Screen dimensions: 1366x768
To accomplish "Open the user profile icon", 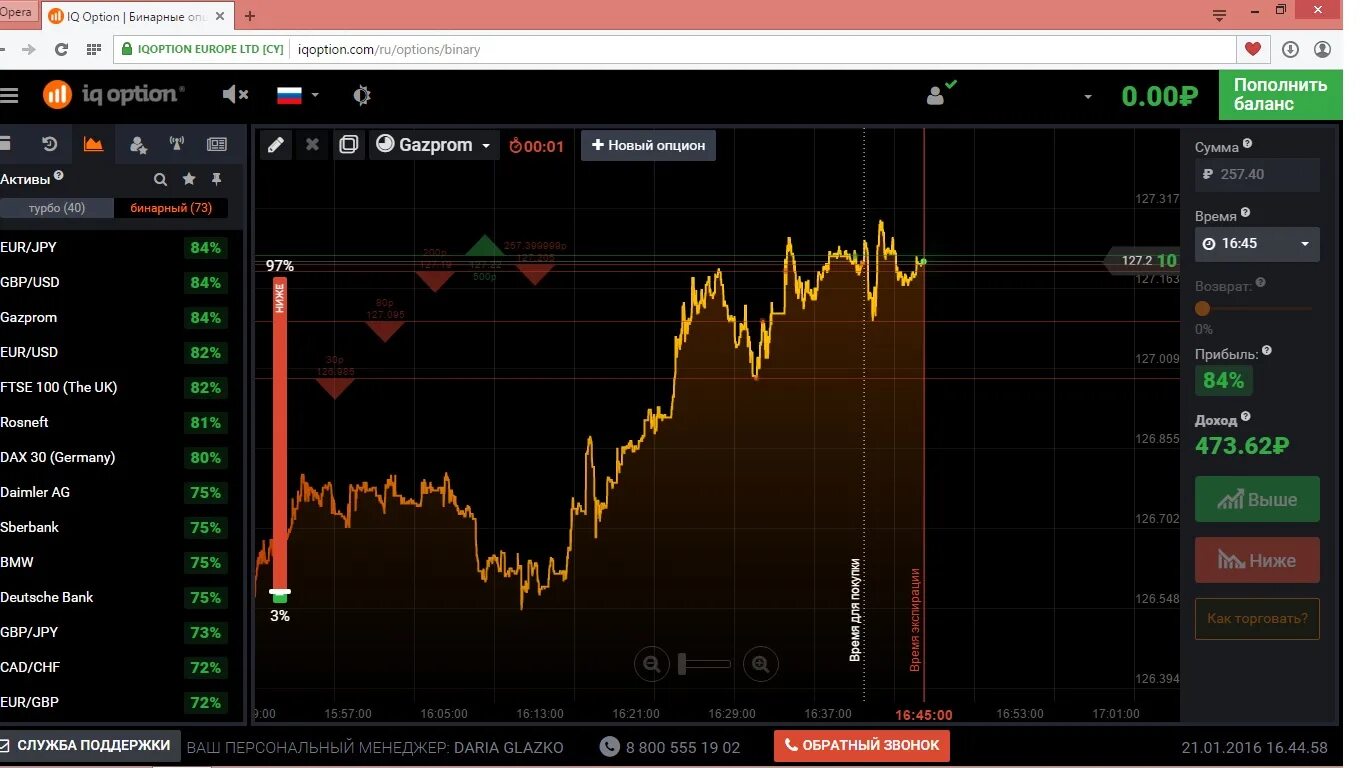I will (935, 96).
